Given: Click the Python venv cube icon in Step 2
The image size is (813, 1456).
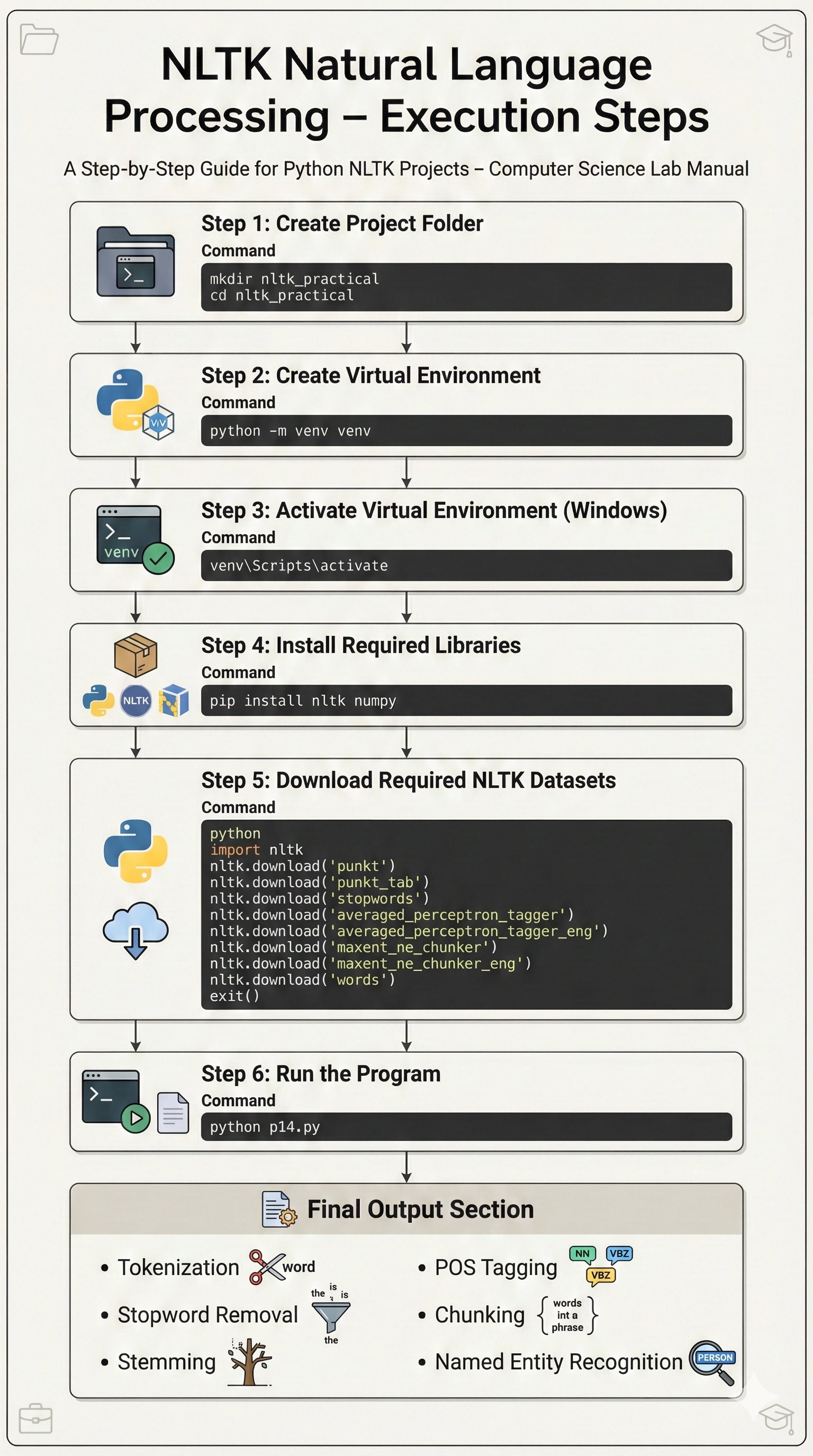Looking at the screenshot, I should coord(158,423).
